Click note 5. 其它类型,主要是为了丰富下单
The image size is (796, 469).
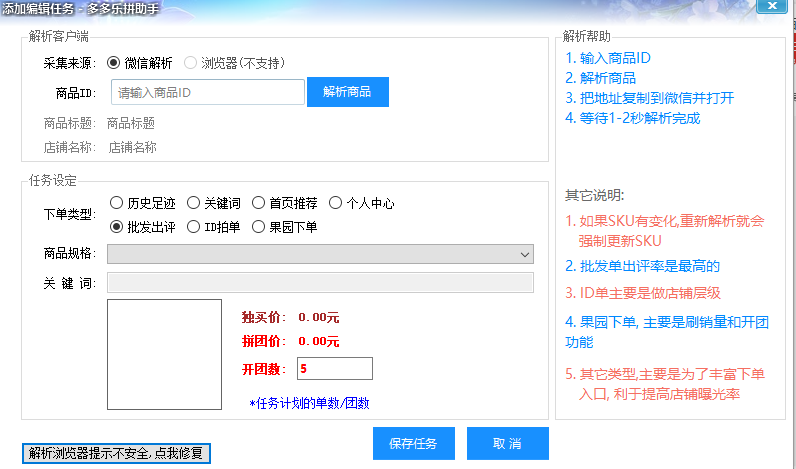pos(665,375)
